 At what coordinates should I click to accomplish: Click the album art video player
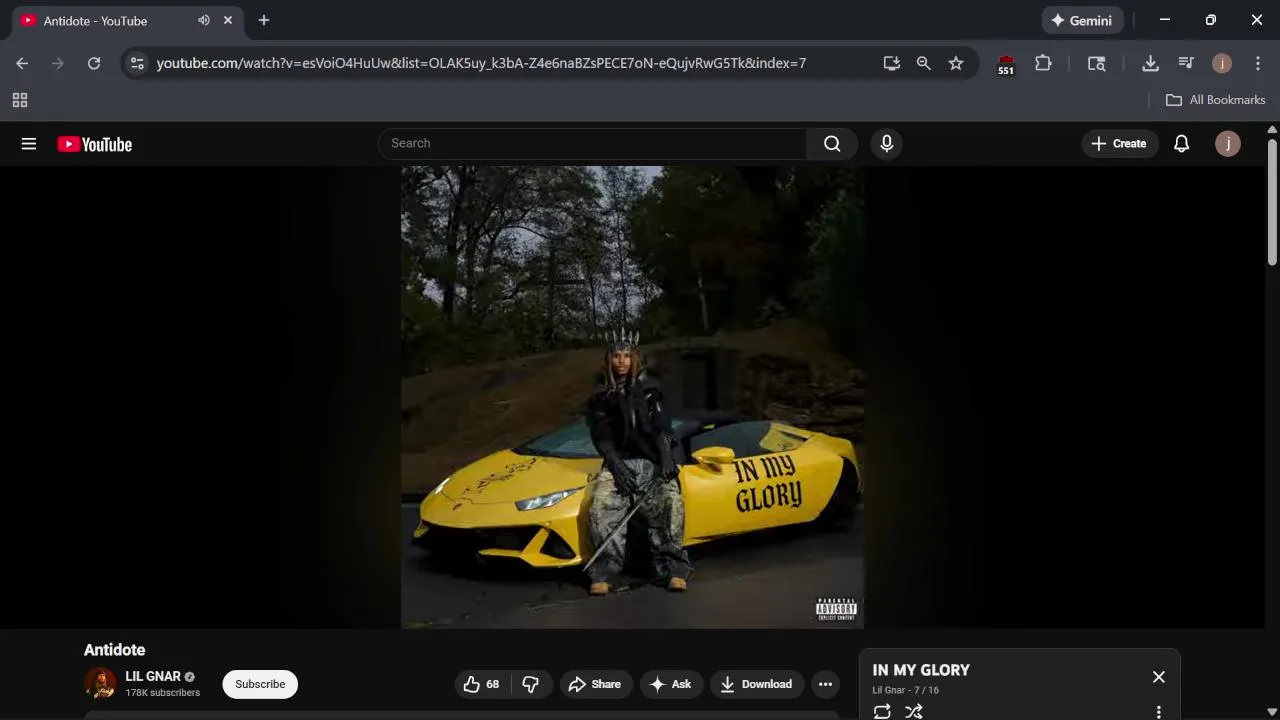(x=632, y=397)
